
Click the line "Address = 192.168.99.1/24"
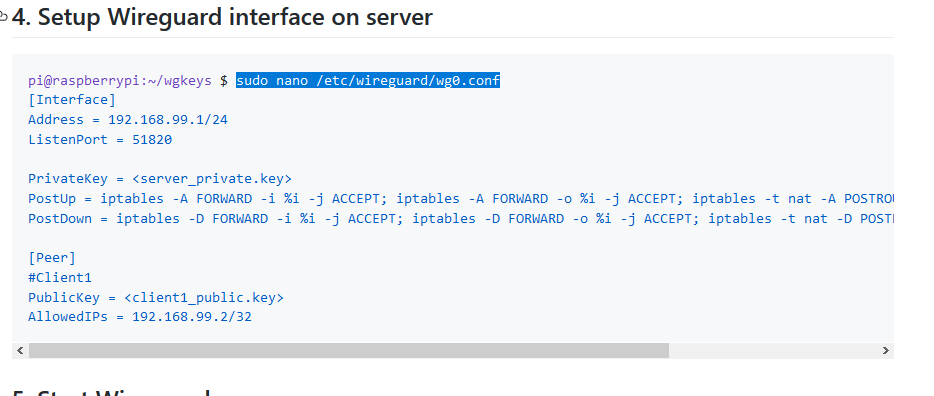tap(128, 120)
